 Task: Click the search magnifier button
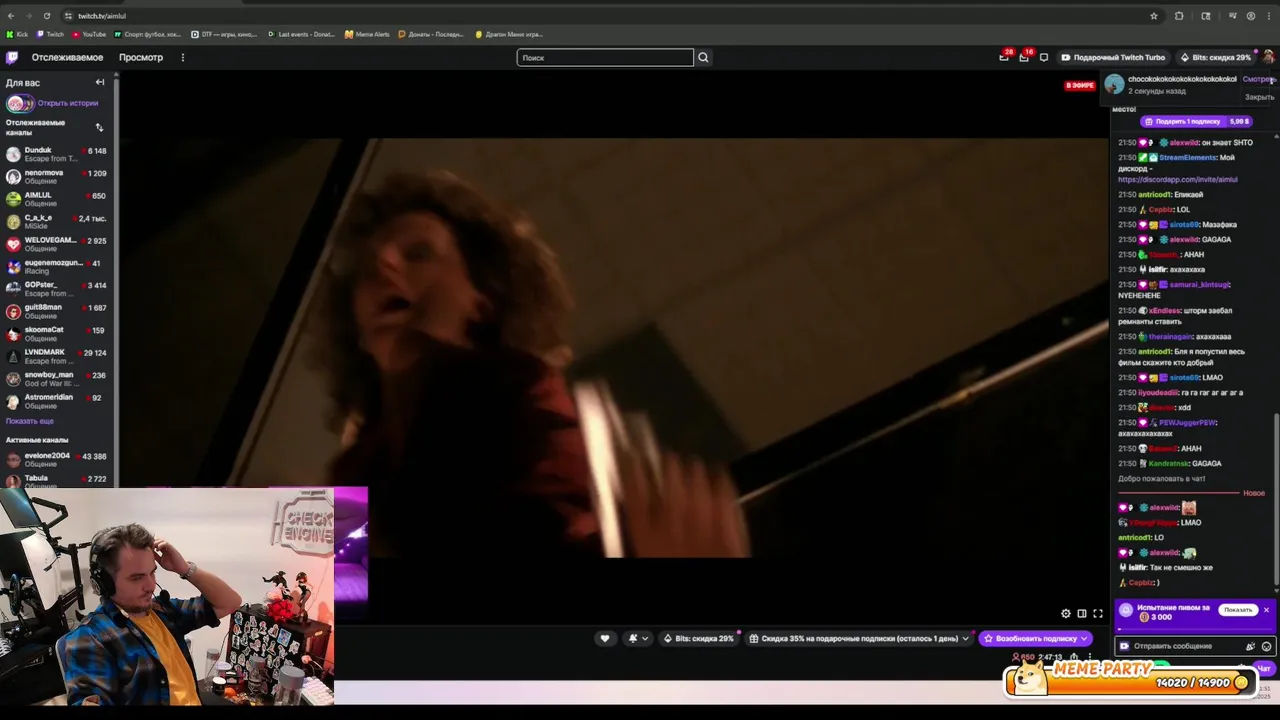(x=703, y=57)
